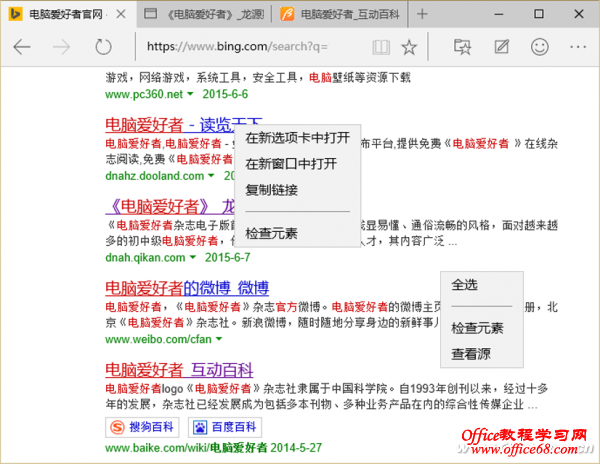Image resolution: width=600 pixels, height=464 pixels.
Task: Open reading view book icon
Action: pos(379,47)
